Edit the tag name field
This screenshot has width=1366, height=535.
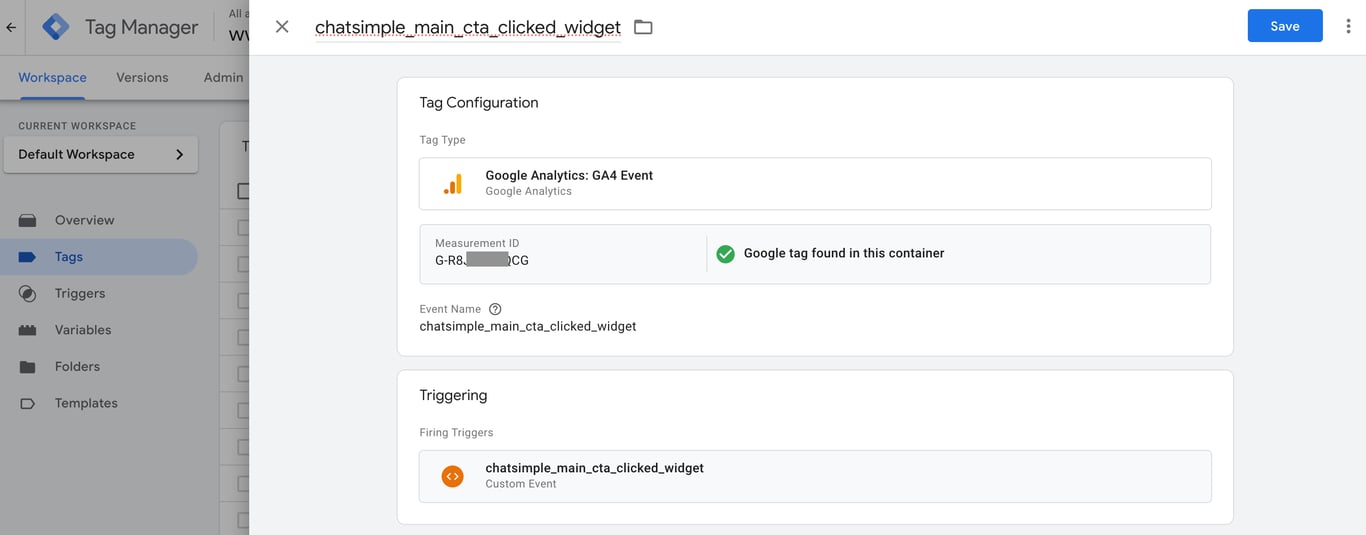[x=467, y=27]
